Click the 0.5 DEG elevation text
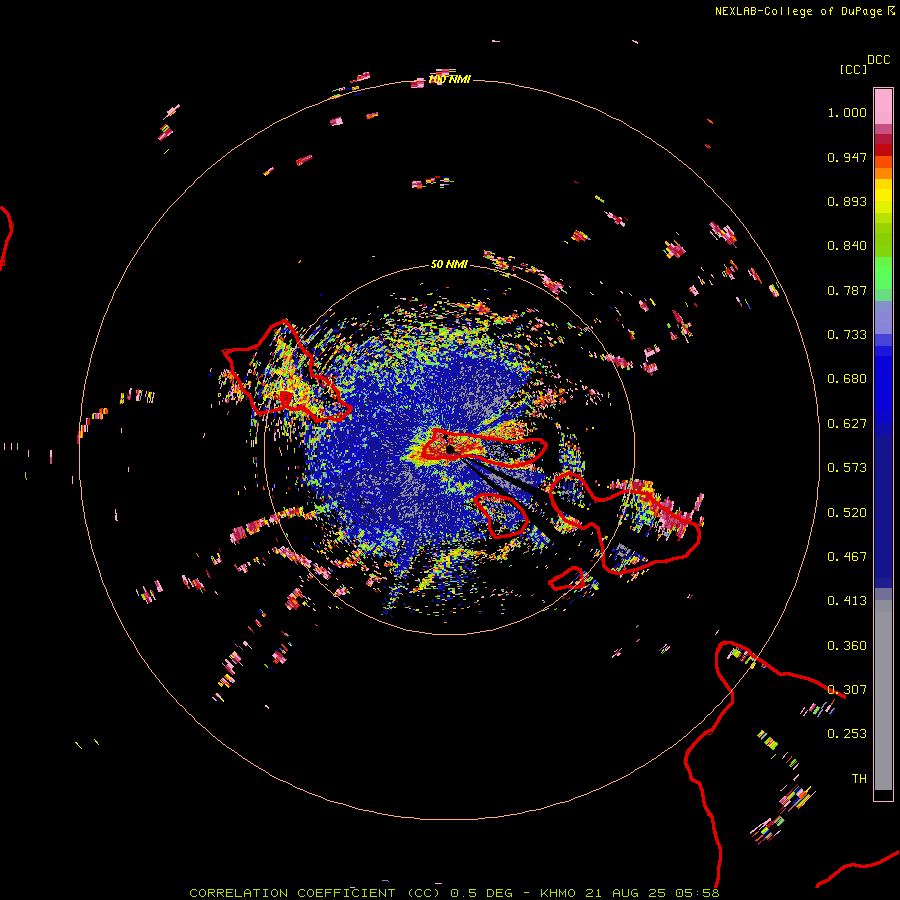Screen dimensions: 900x900 pyautogui.click(x=482, y=893)
